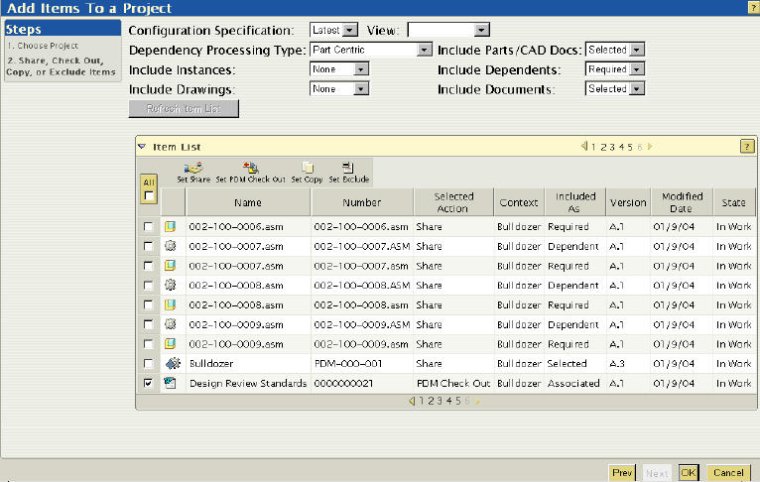Viewport: 760px width, 482px height.
Task: Click the Prev button
Action: 622,472
